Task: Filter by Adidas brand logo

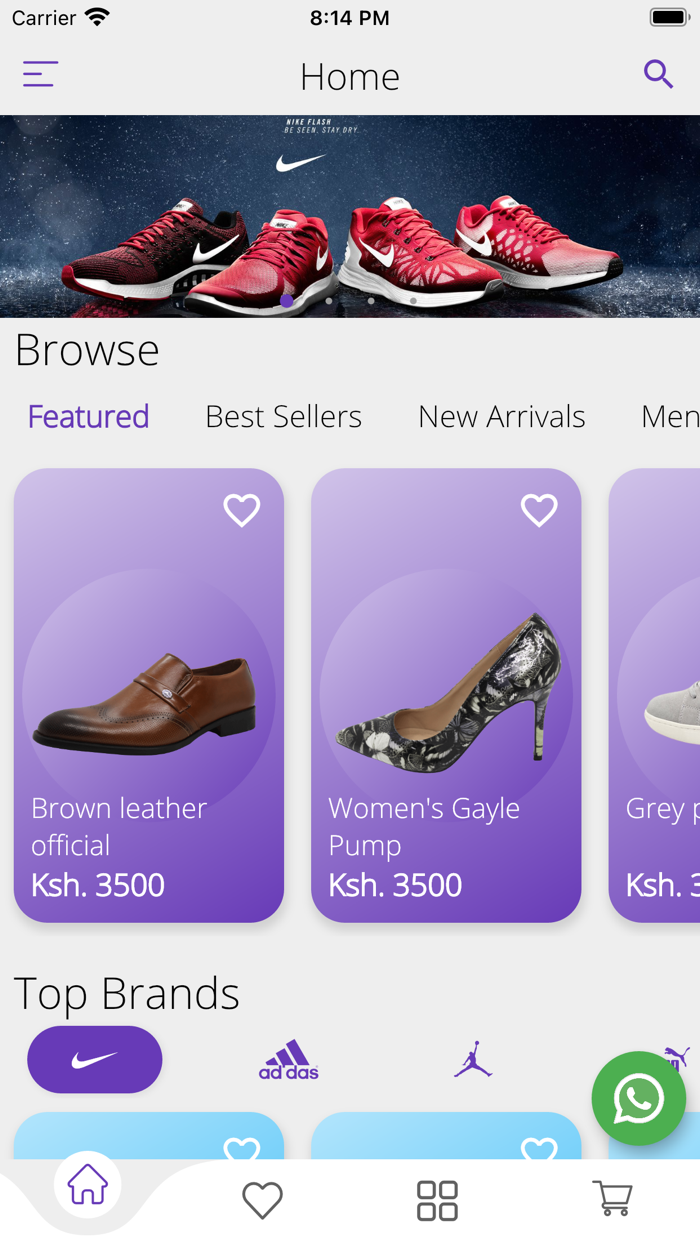Action: 288,1060
